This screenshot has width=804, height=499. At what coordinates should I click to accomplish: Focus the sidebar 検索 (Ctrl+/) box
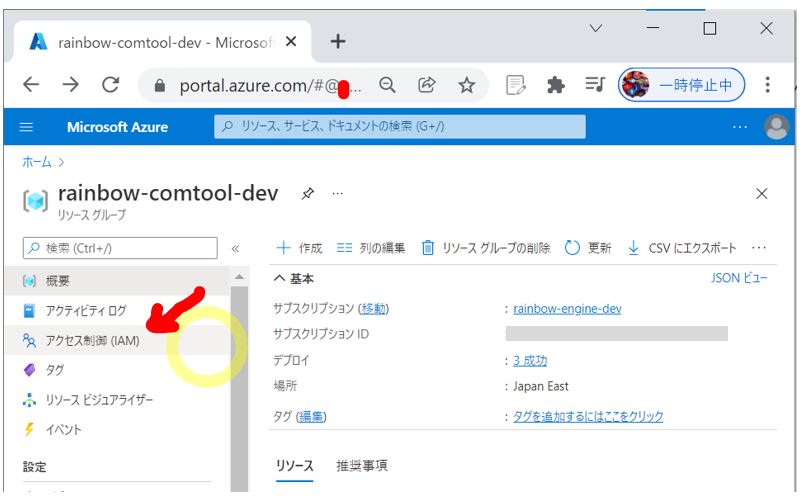tap(120, 248)
